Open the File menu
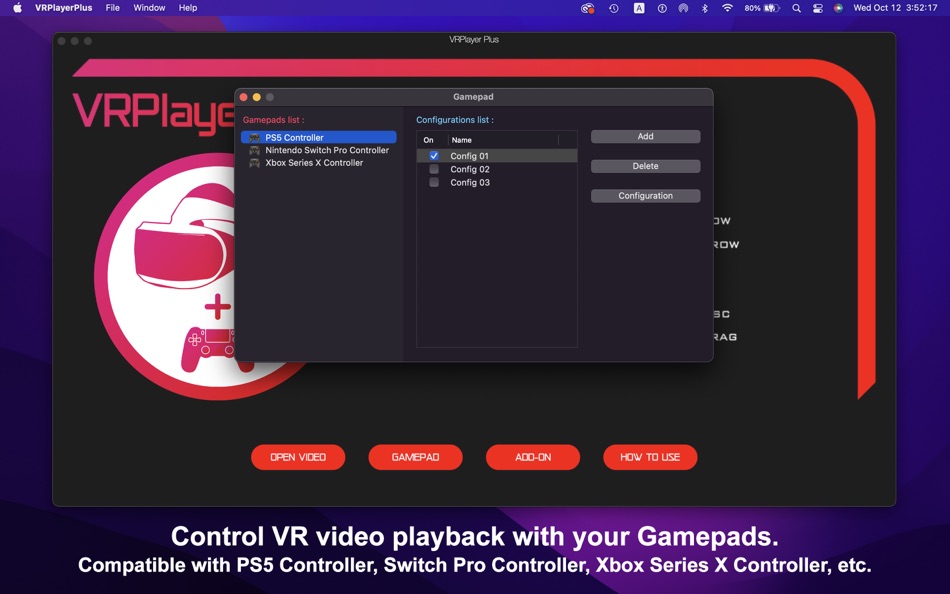This screenshot has width=950, height=594. (x=112, y=8)
